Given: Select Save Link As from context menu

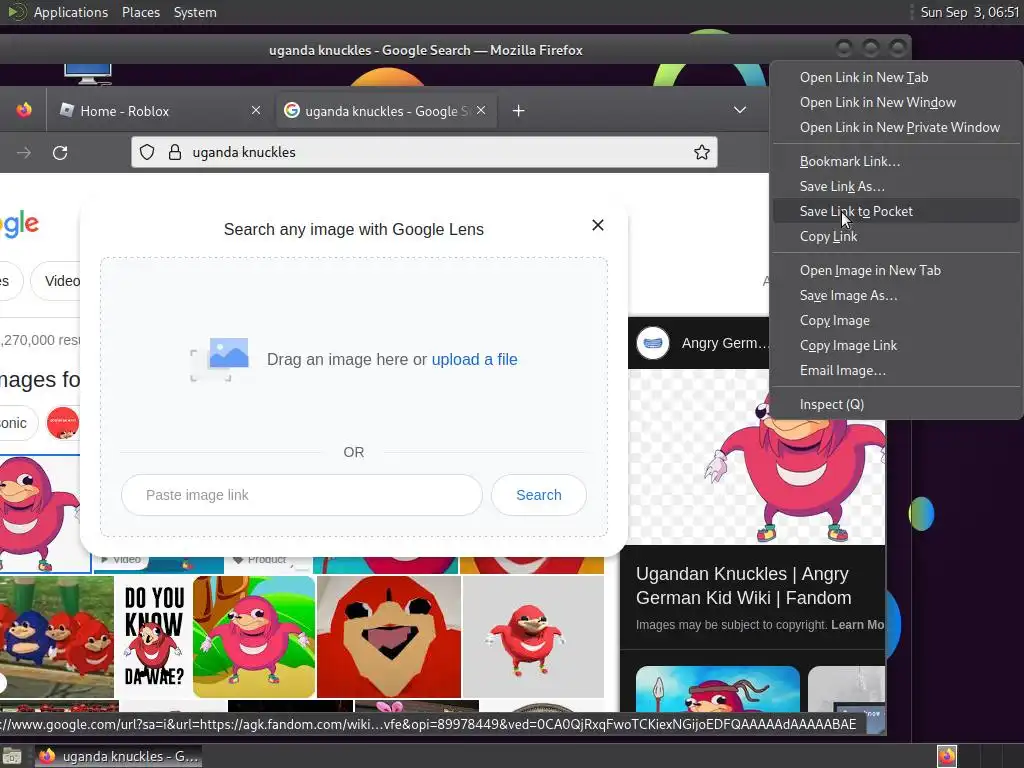Looking at the screenshot, I should [x=896, y=186].
